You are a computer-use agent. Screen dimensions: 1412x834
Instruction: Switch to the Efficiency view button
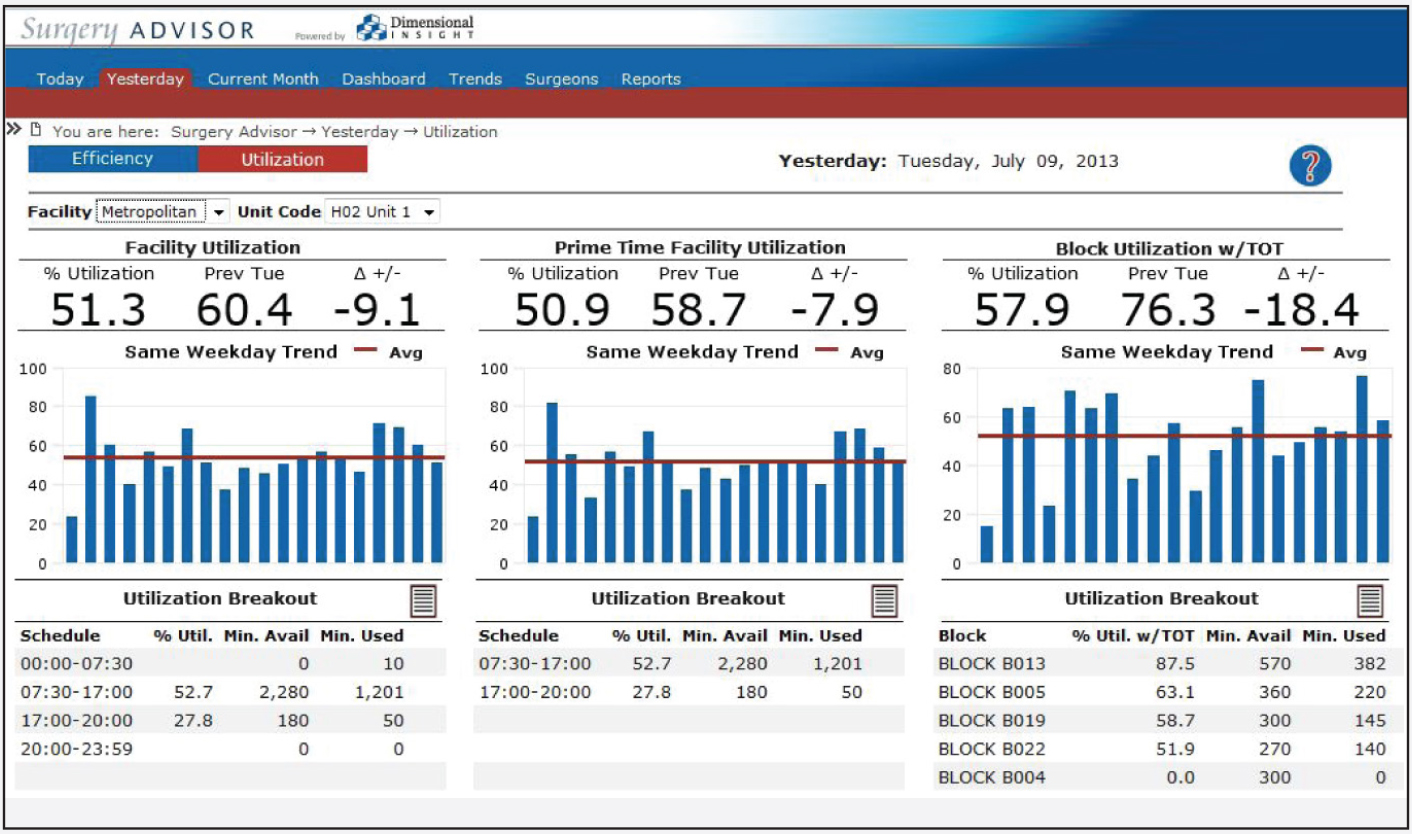112,159
